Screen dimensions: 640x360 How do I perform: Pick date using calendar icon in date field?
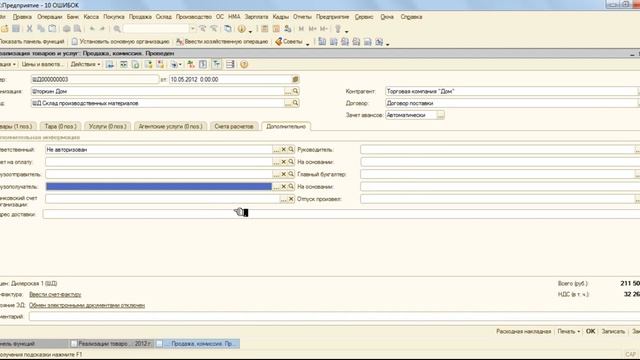point(296,79)
